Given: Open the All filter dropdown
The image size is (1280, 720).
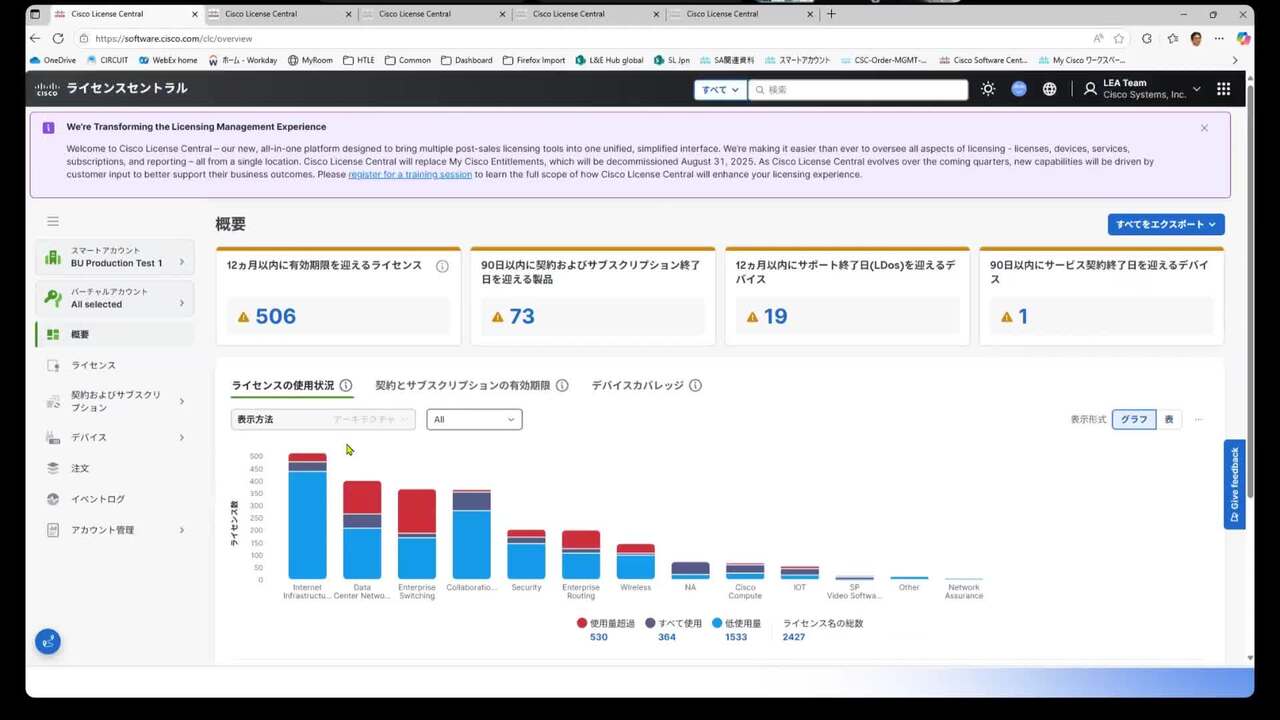Looking at the screenshot, I should (474, 420).
